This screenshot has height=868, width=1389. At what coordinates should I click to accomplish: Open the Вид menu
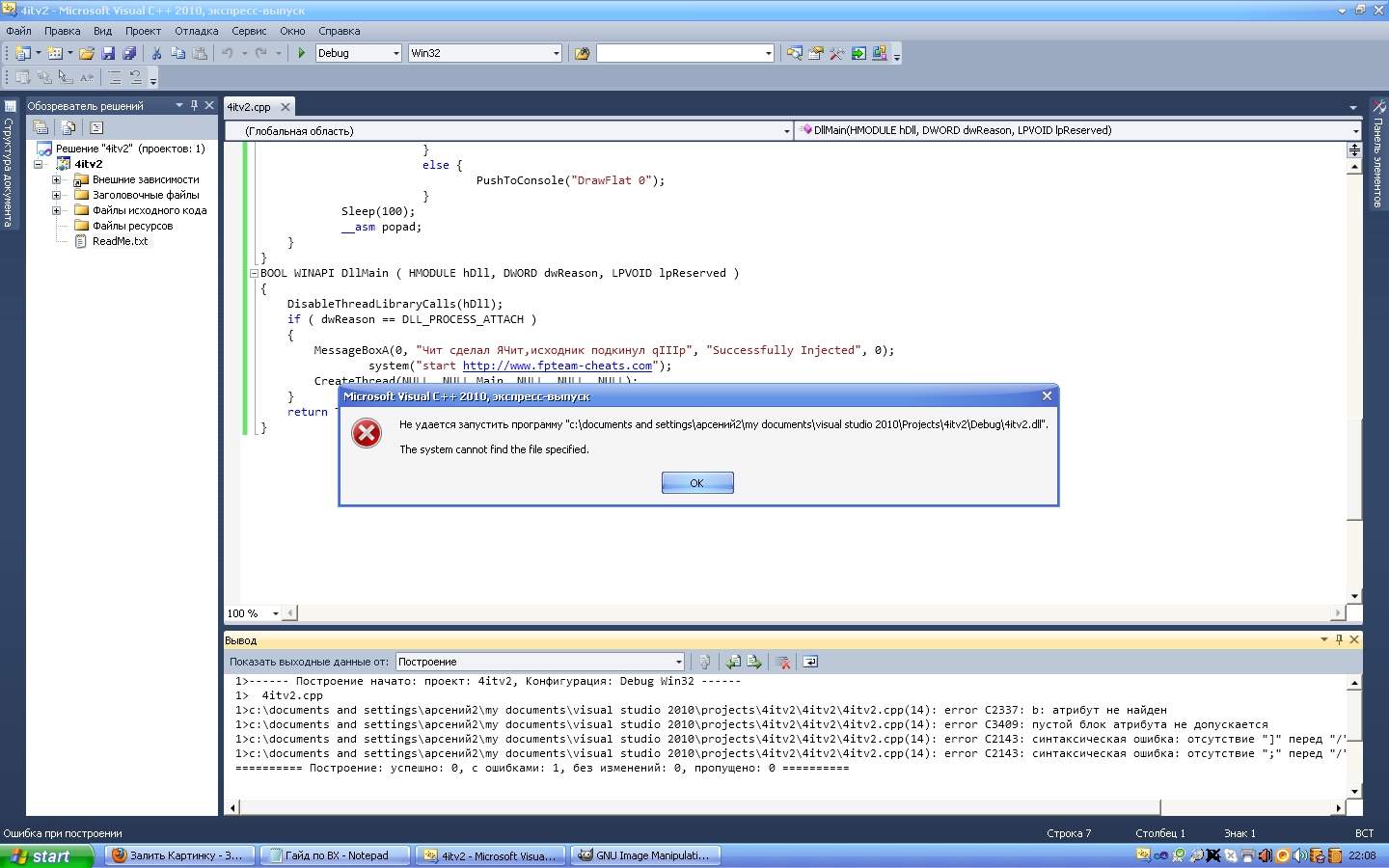(102, 31)
